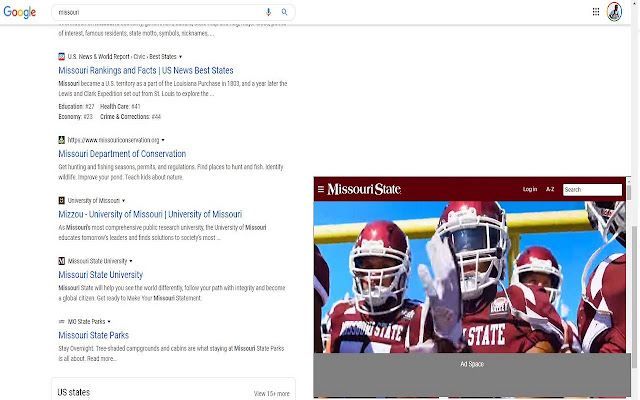
Task: Click the https://www.missouriconservation.org URL text
Action: (x=113, y=140)
